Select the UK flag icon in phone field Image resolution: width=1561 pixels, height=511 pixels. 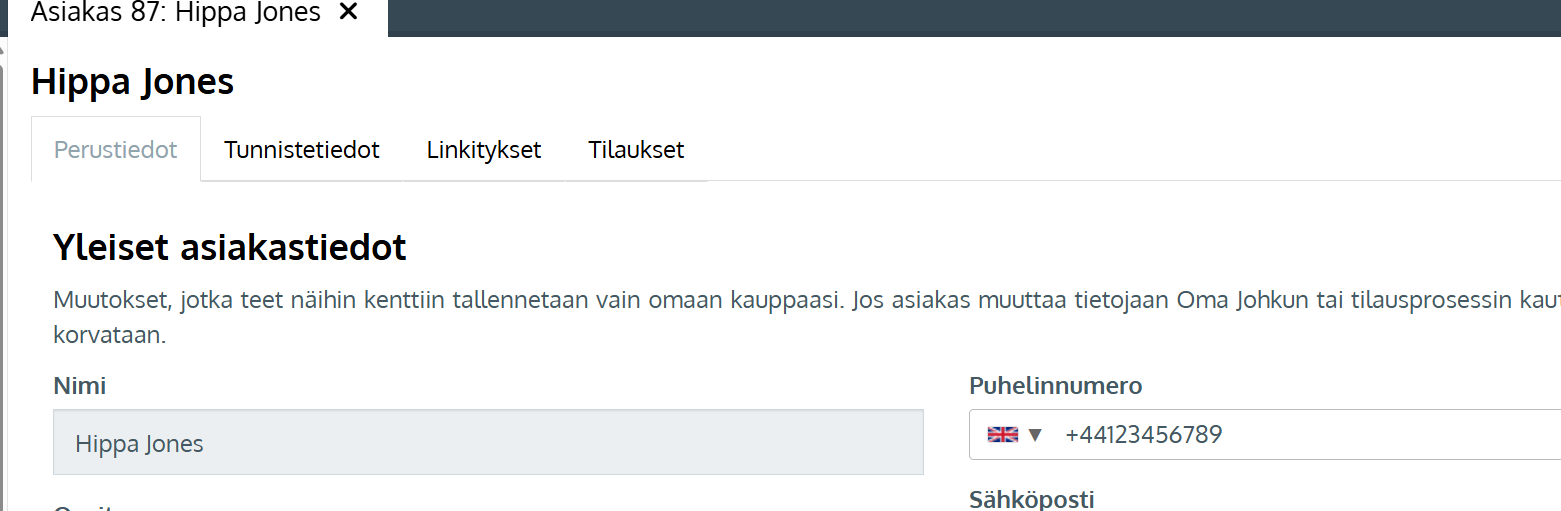pos(1002,435)
